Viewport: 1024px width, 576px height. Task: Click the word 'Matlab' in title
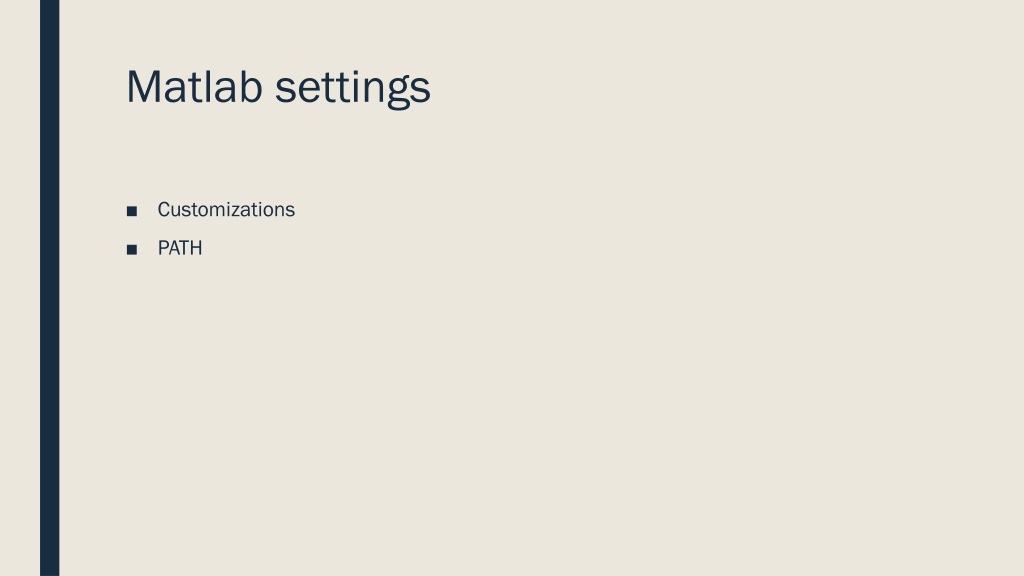(x=194, y=86)
